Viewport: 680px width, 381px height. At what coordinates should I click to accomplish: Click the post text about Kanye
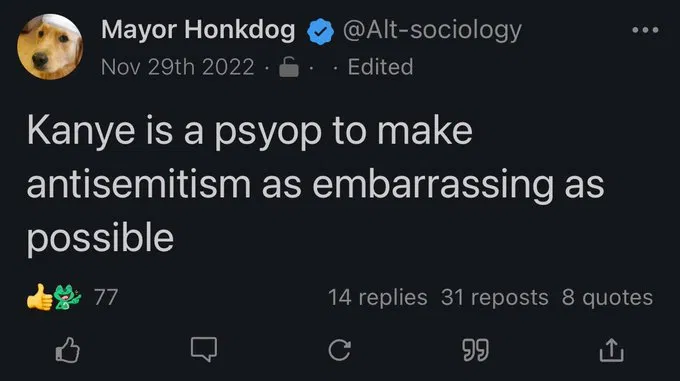tap(315, 183)
